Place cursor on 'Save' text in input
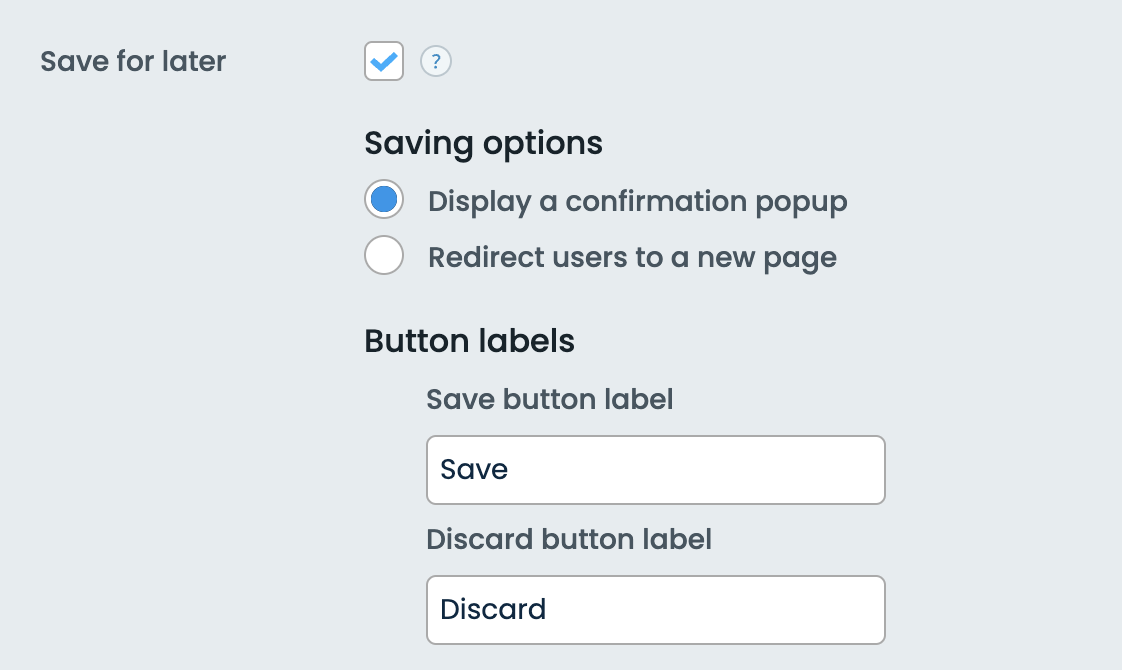The width and height of the screenshot is (1122, 670). pyautogui.click(x=474, y=470)
